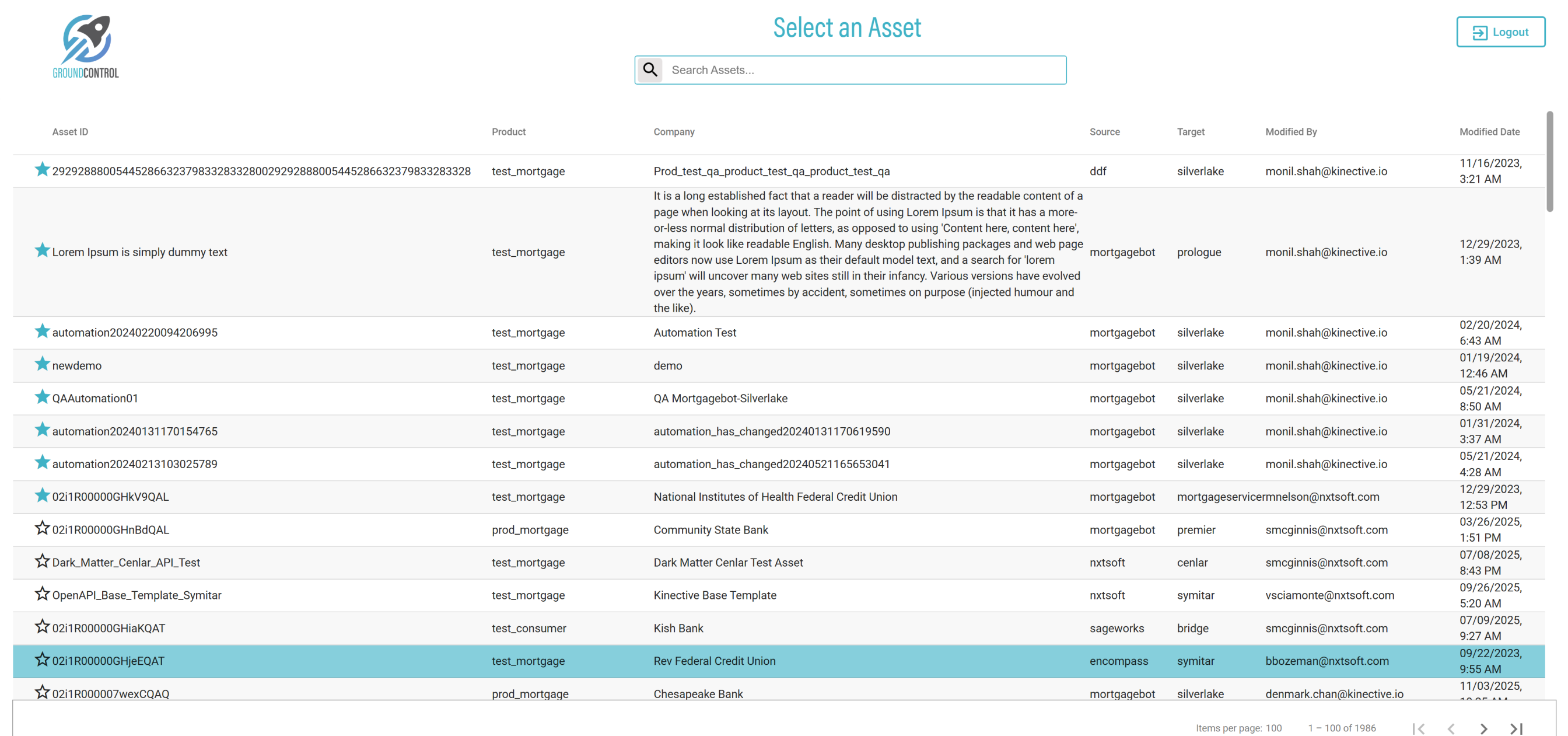
Task: Click the search magnifier icon
Action: pos(650,69)
